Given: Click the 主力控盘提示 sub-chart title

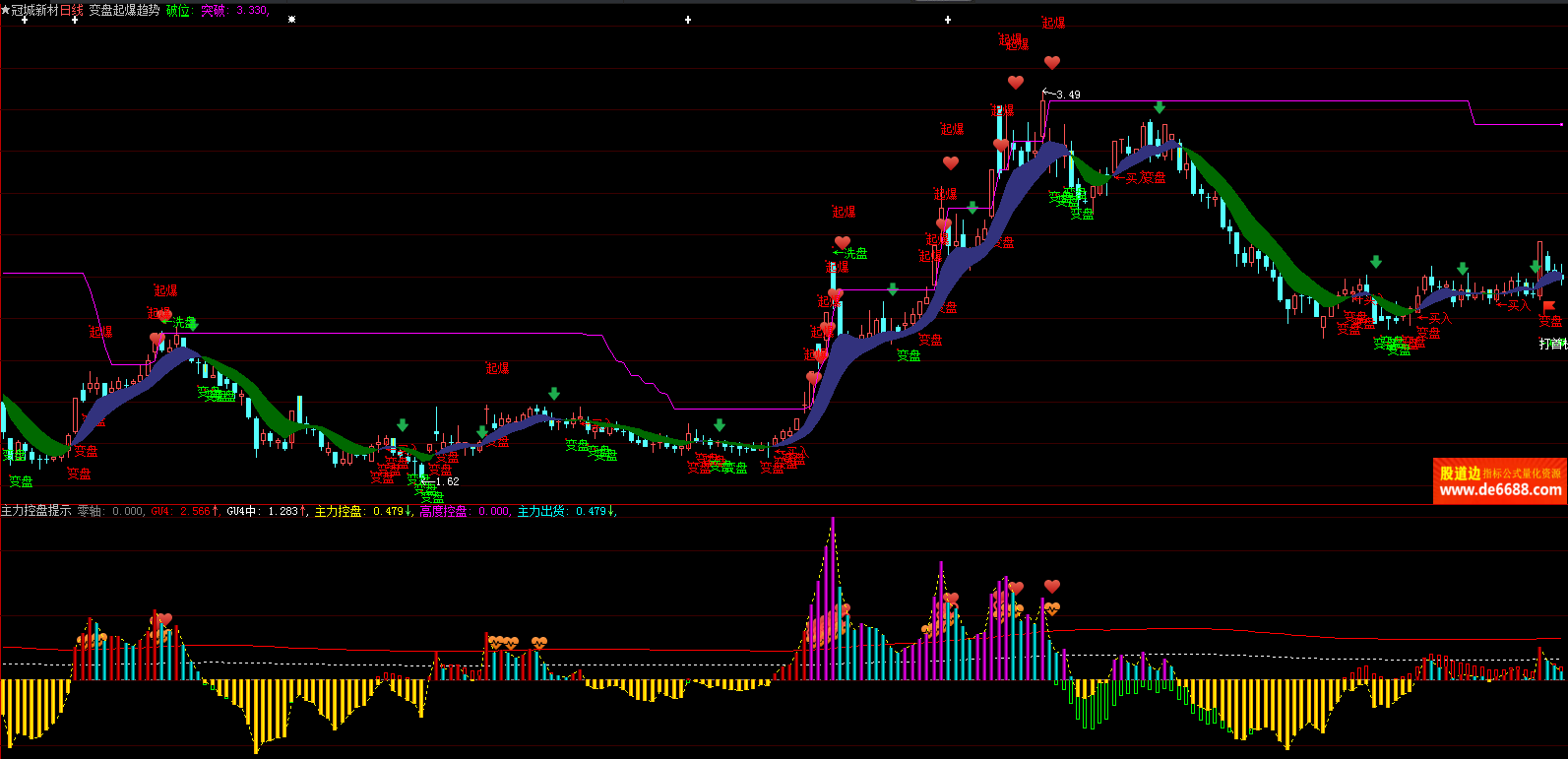Looking at the screenshot, I should point(36,511).
